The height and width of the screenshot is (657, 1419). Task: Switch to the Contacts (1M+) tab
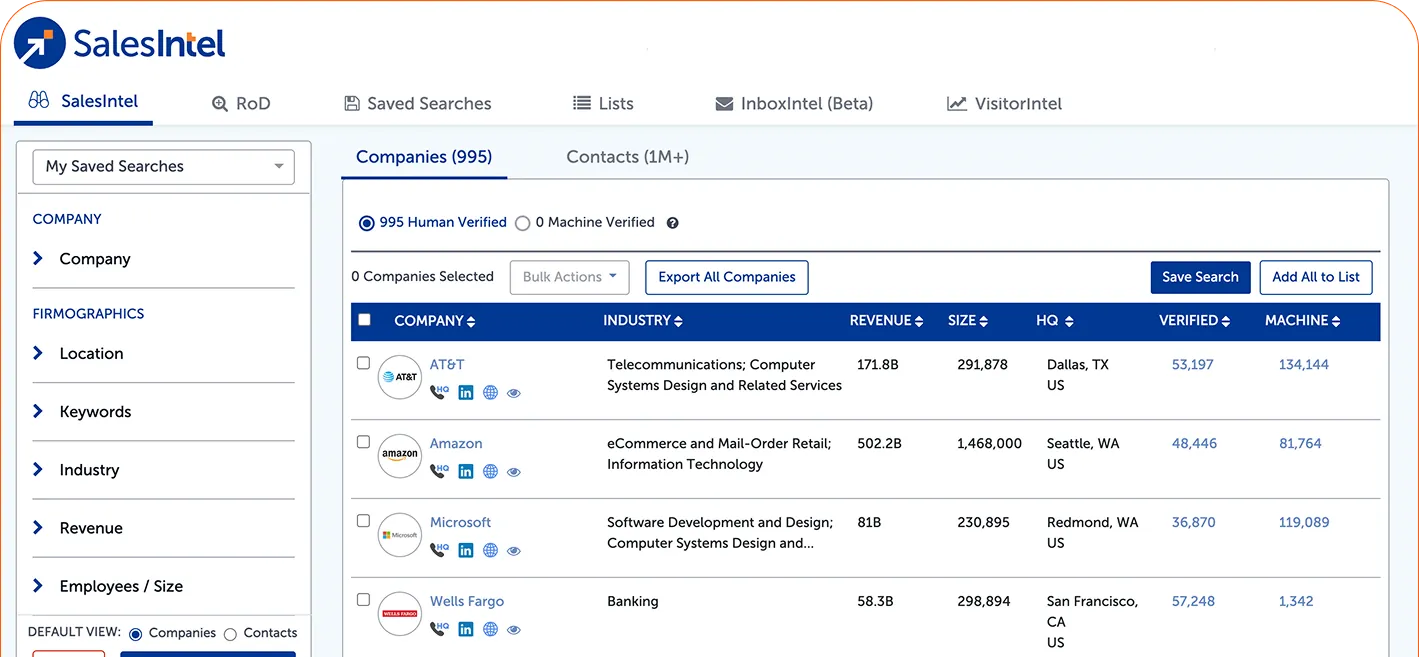pos(626,157)
